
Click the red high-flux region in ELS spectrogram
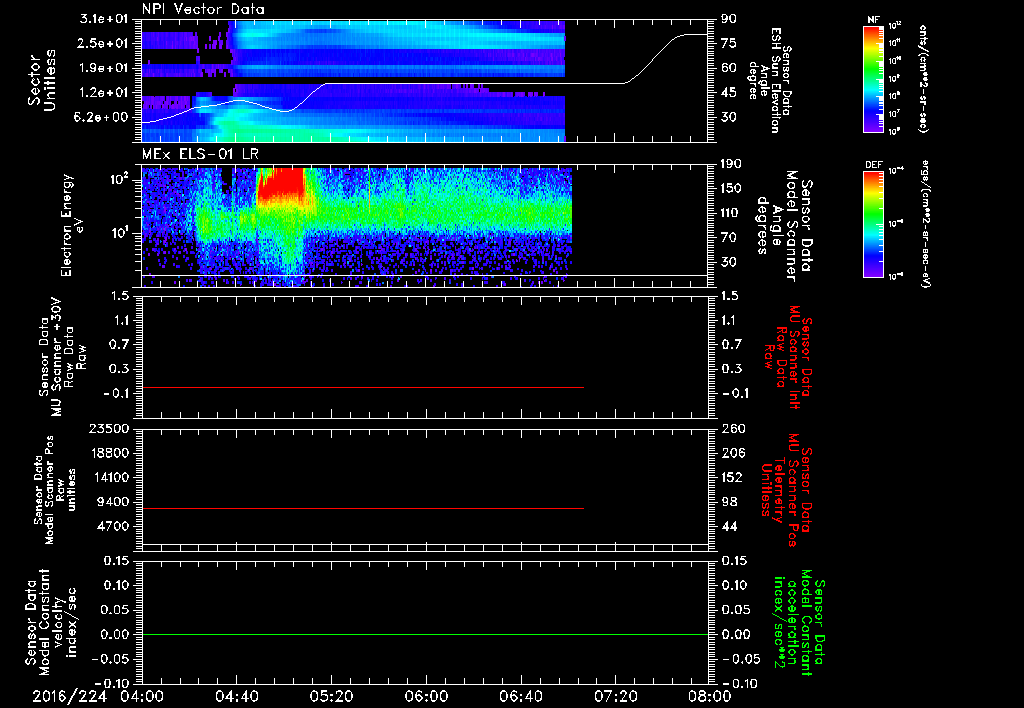click(x=281, y=183)
